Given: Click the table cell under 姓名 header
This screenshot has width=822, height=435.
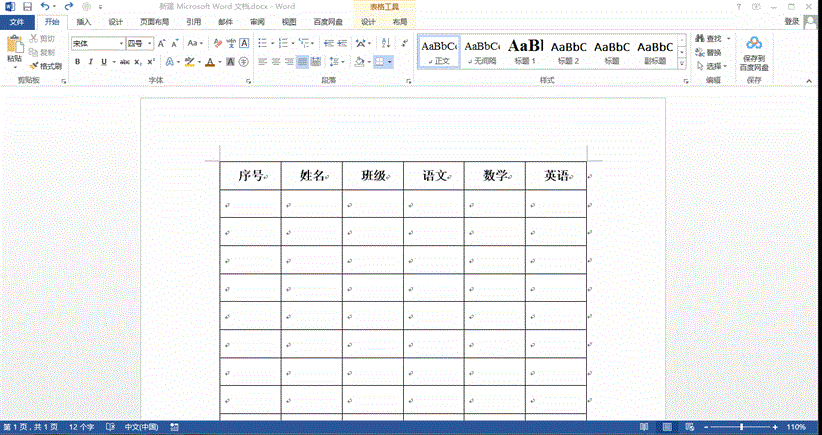Looking at the screenshot, I should point(311,204).
